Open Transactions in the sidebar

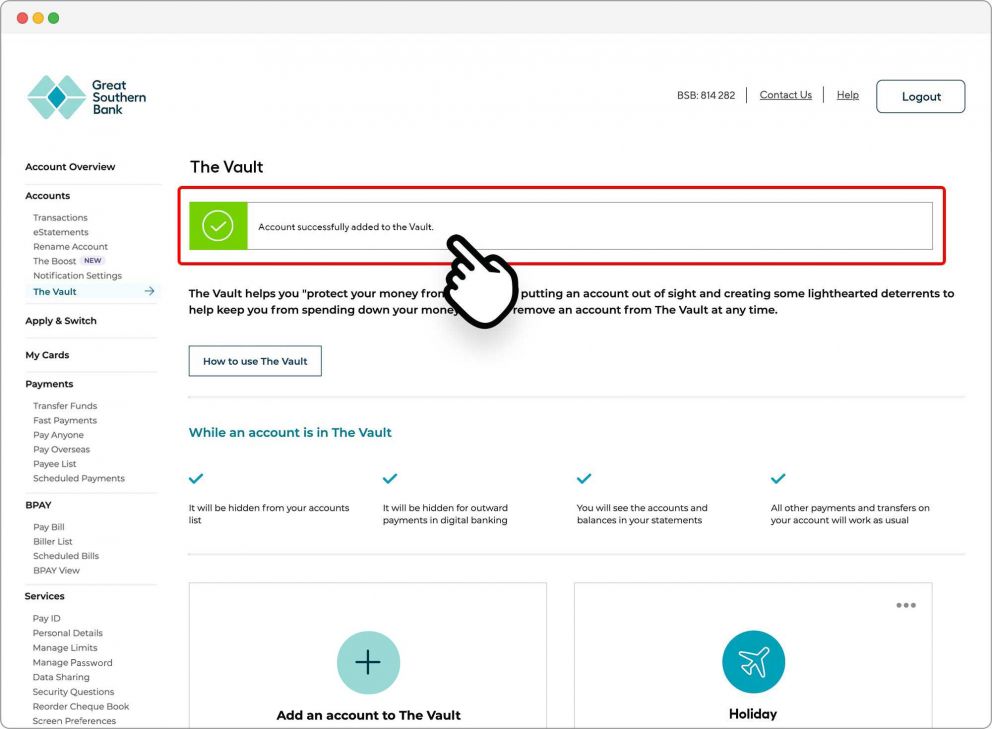[60, 218]
